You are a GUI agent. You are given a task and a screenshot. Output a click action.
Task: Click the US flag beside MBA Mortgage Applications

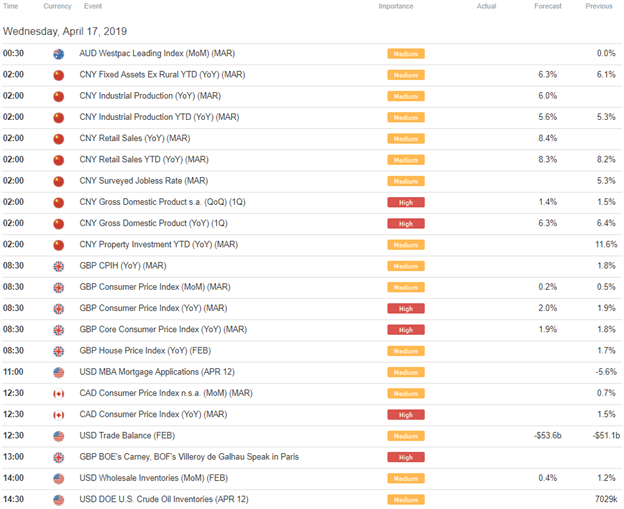(58, 372)
